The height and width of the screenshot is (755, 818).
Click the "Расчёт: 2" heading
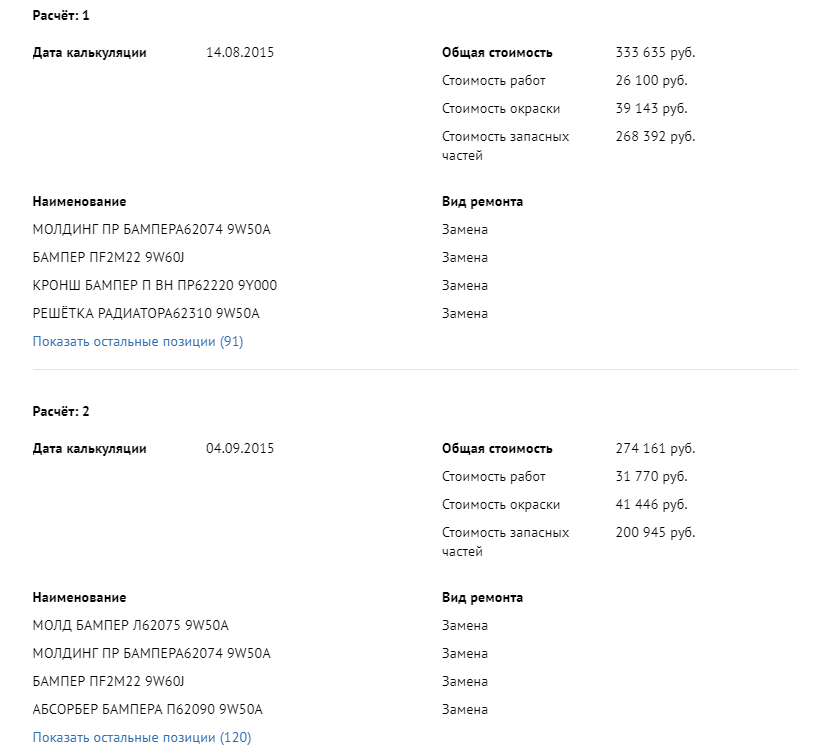point(61,412)
